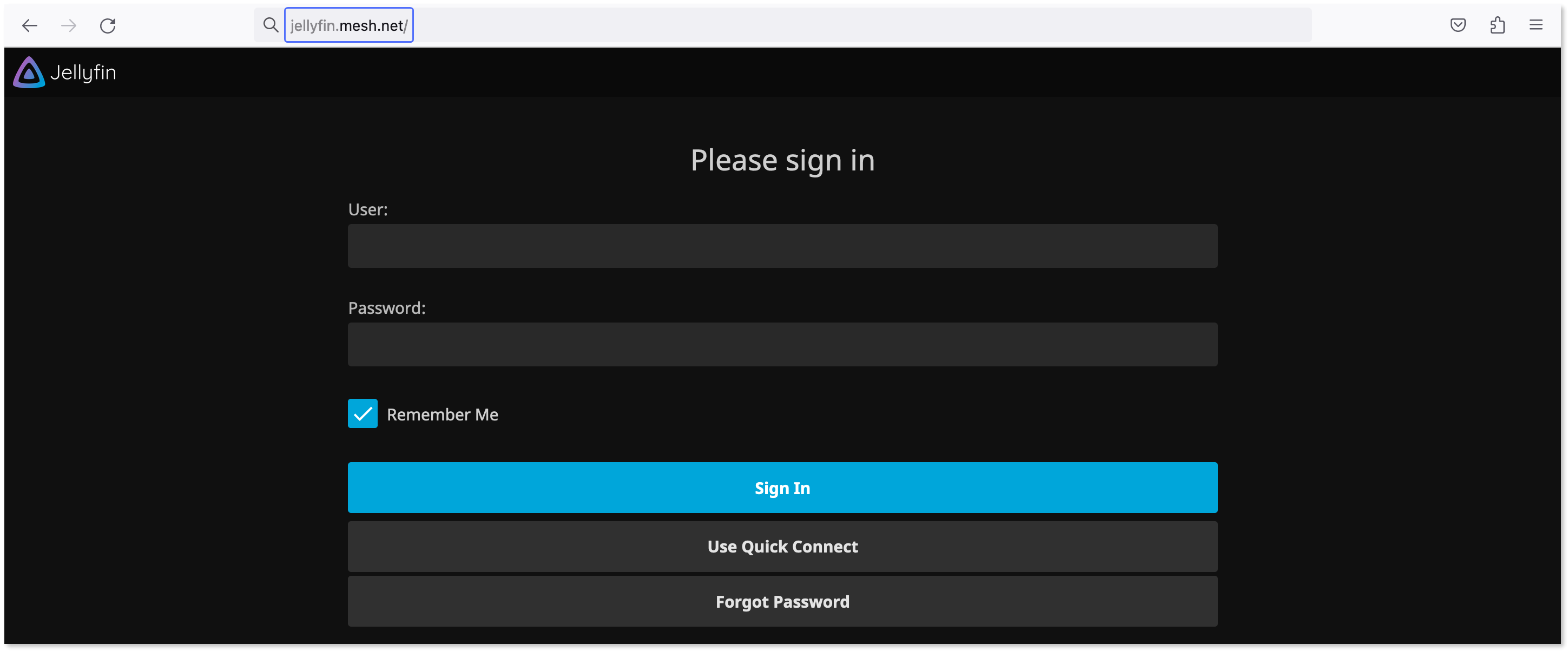This screenshot has width=1568, height=651.
Task: Choose Use Quick Connect
Action: pyautogui.click(x=782, y=546)
